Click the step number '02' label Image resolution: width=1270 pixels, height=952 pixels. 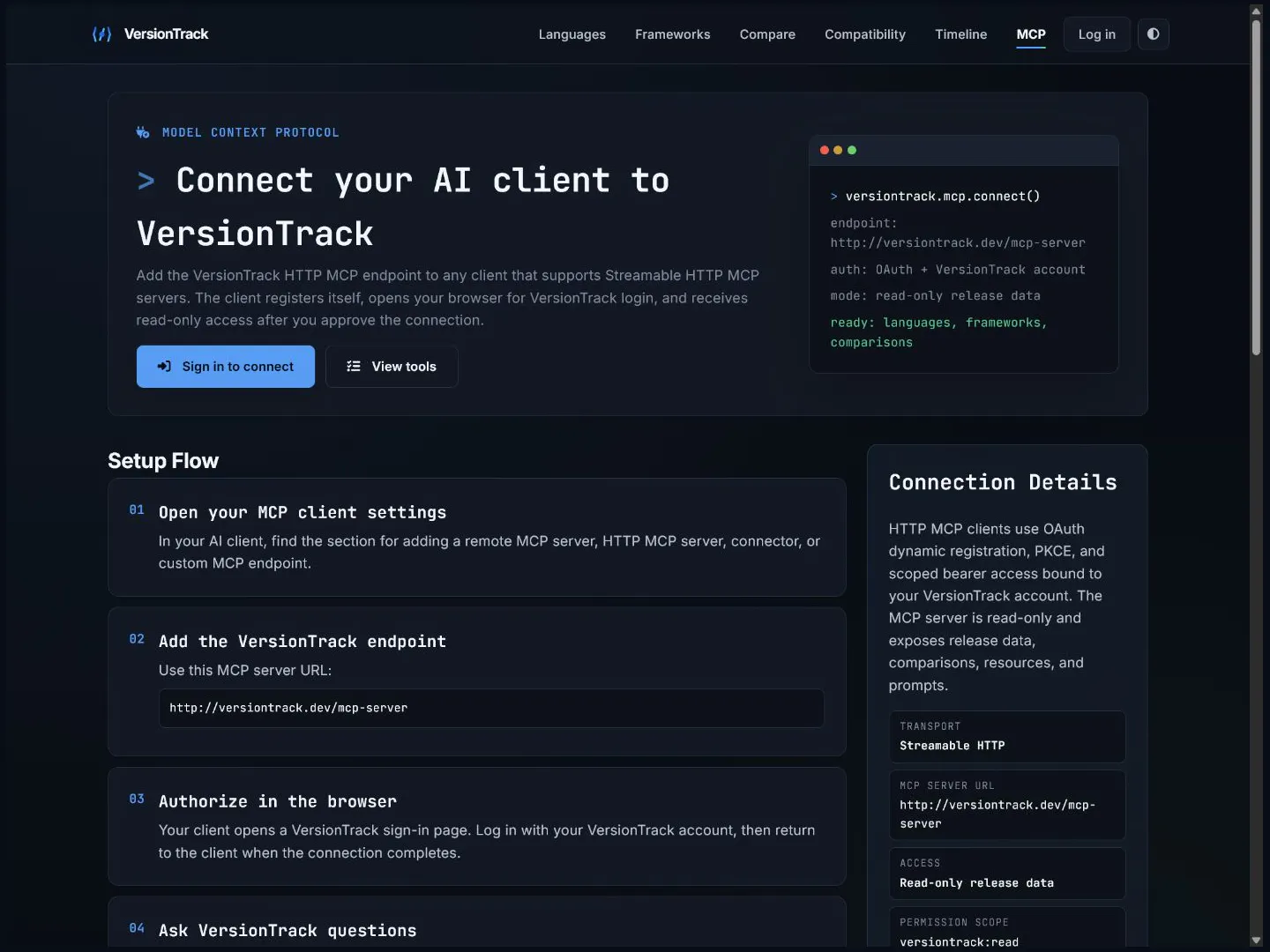click(x=137, y=639)
